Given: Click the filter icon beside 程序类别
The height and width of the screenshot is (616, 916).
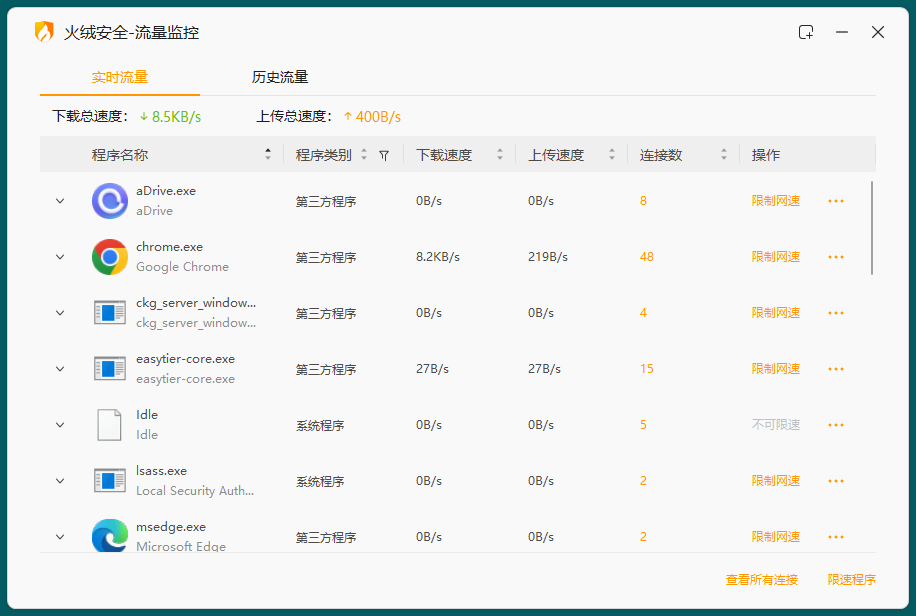Looking at the screenshot, I should pyautogui.click(x=384, y=156).
